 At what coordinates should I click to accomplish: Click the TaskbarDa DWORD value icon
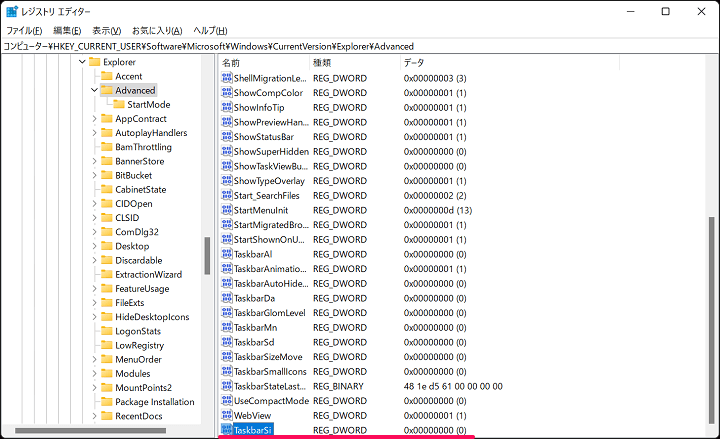[226, 298]
